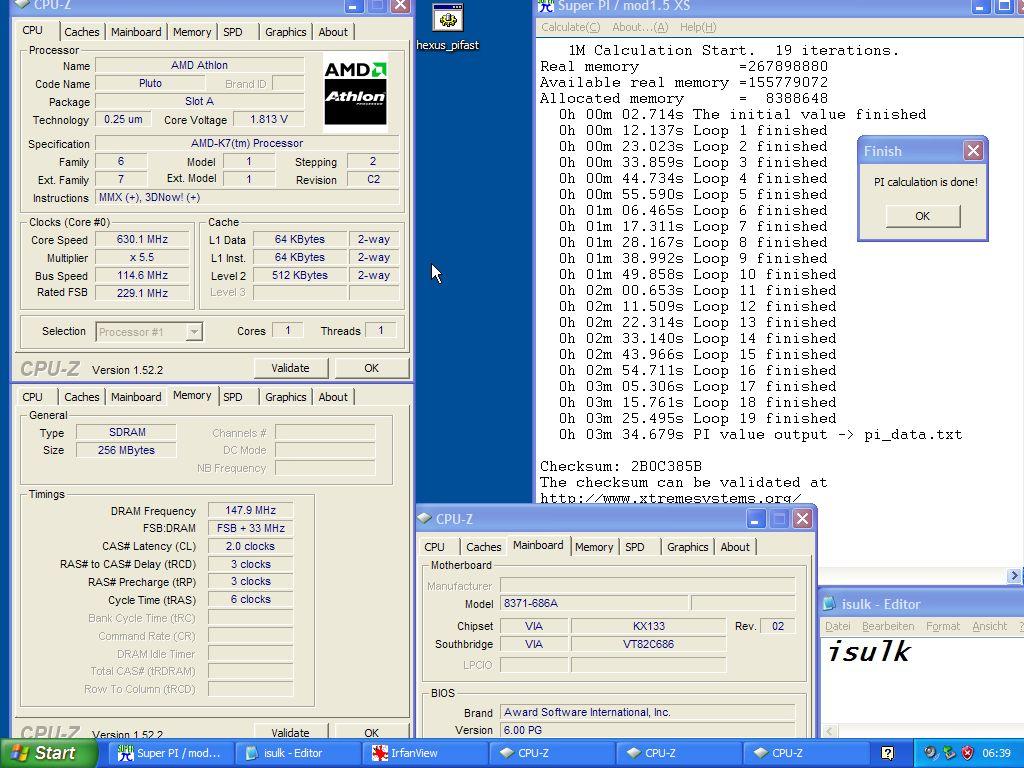Click the Super PI taskbar button
This screenshot has height=768, width=1024.
[x=169, y=753]
